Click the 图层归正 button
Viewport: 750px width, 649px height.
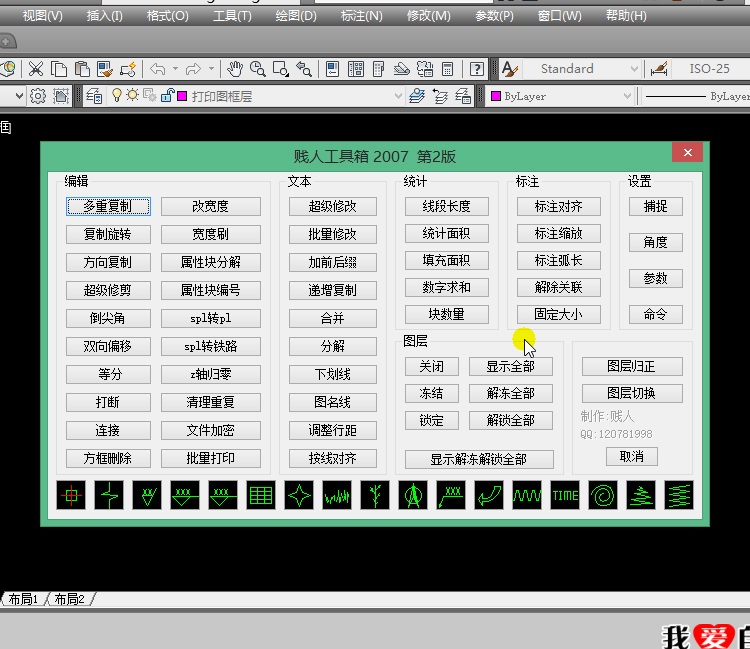tap(632, 367)
